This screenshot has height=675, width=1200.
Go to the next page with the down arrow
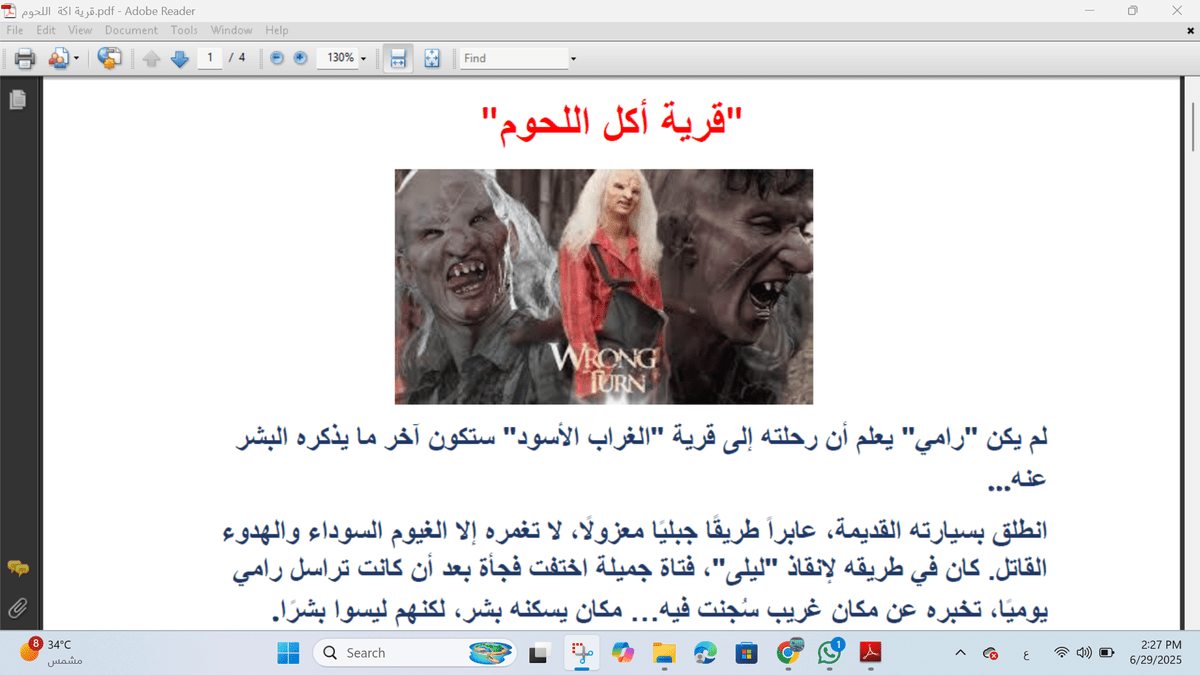click(180, 58)
